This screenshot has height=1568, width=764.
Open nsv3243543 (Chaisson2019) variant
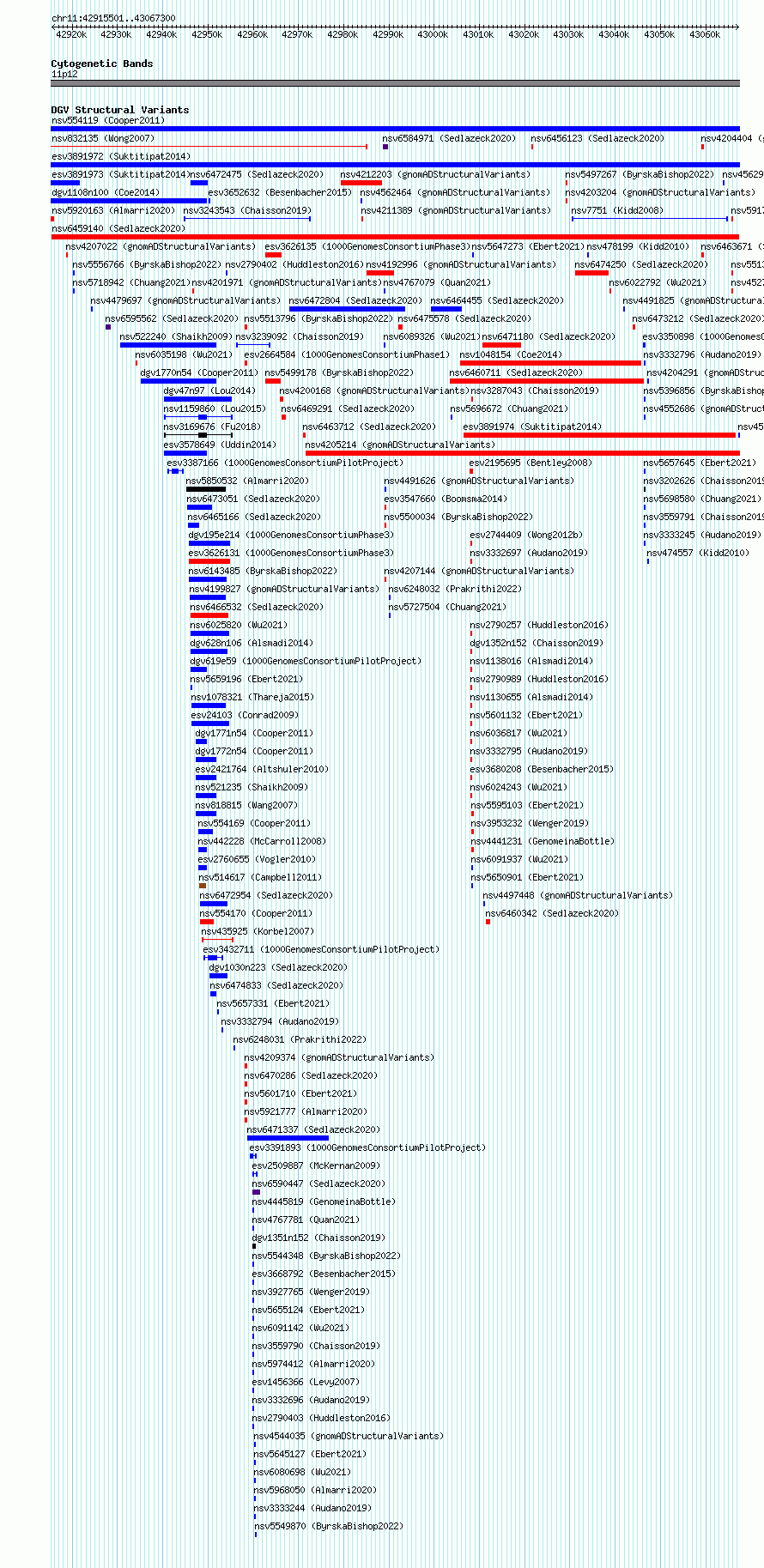247,211
